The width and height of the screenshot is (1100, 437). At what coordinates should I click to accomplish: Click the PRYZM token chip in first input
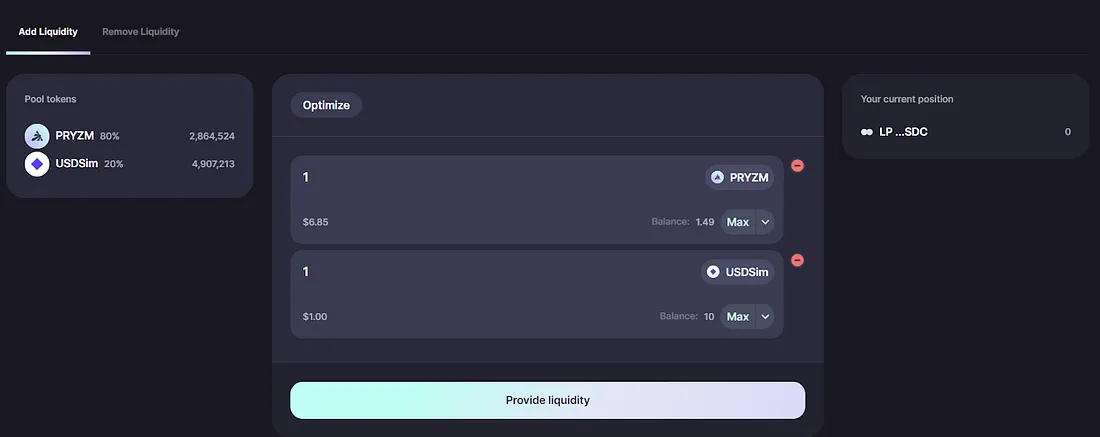(x=739, y=178)
